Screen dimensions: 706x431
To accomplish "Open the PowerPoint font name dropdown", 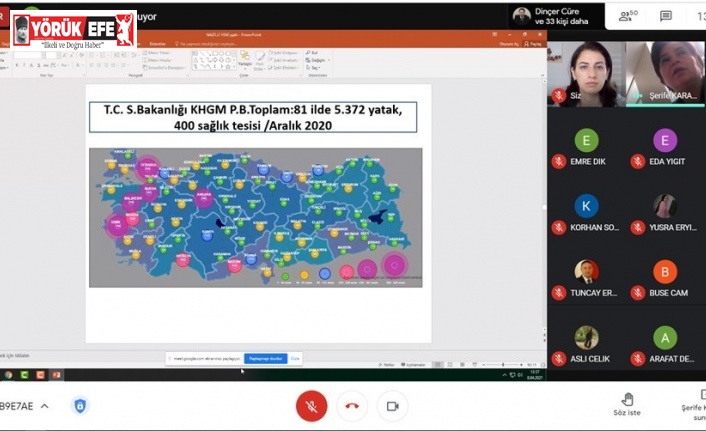I will tap(40, 55).
